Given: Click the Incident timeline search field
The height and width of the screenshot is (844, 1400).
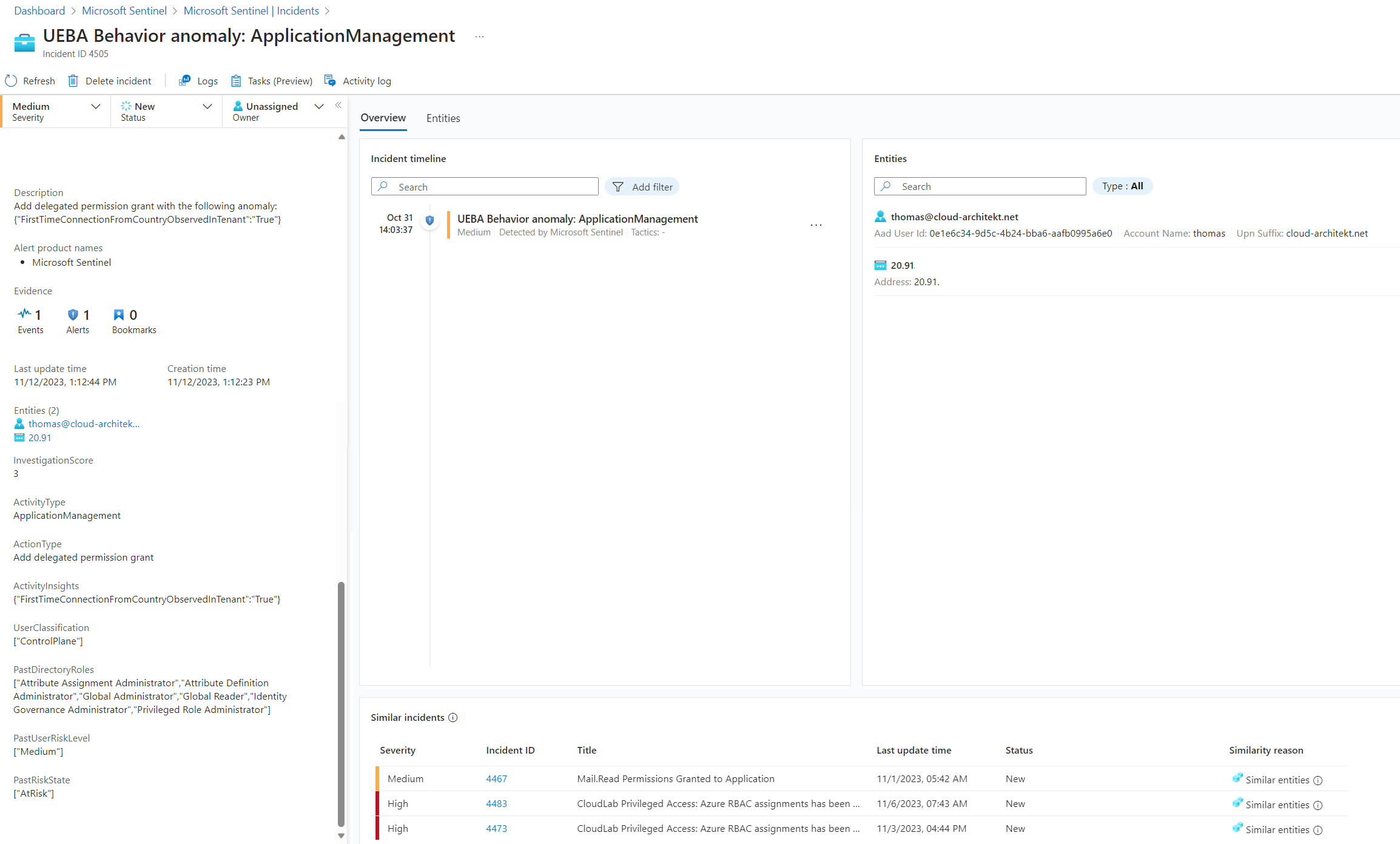Looking at the screenshot, I should click(x=485, y=186).
